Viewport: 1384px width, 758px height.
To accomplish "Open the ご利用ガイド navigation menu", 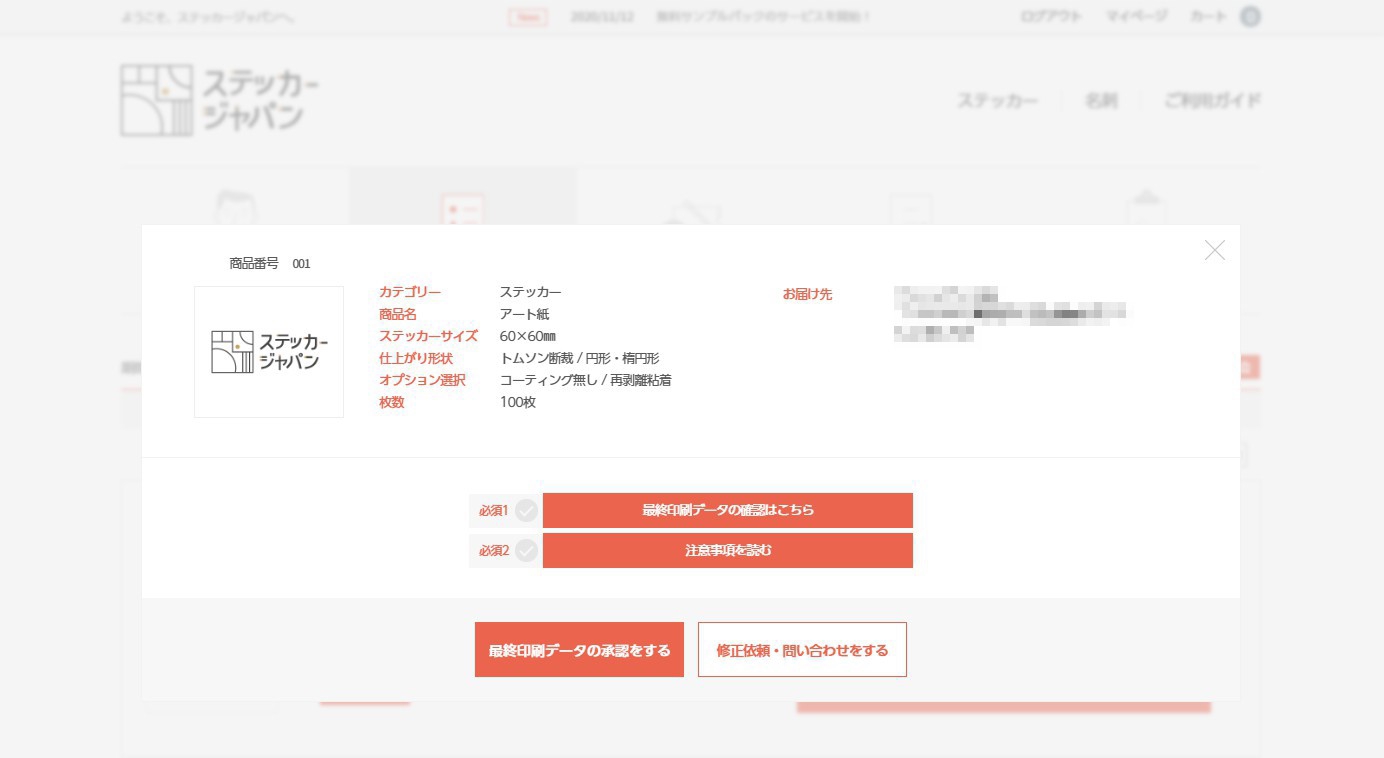I will click(1212, 101).
